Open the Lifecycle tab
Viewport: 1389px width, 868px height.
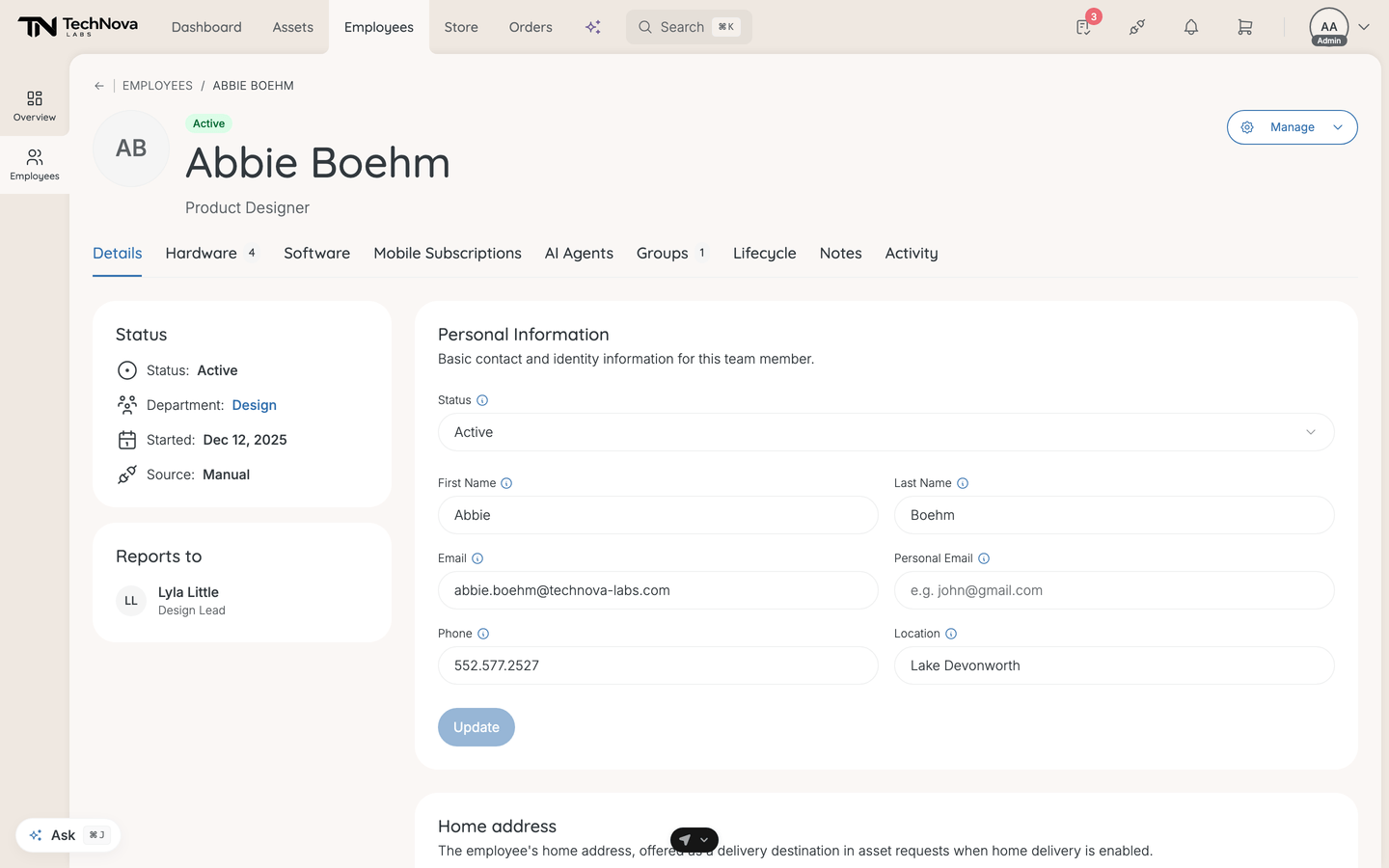(765, 253)
